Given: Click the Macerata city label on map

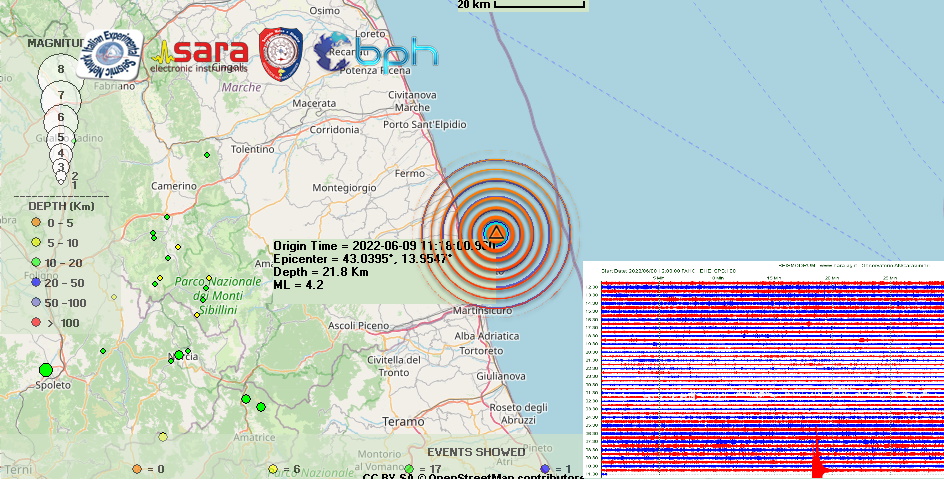Looking at the screenshot, I should (314, 103).
